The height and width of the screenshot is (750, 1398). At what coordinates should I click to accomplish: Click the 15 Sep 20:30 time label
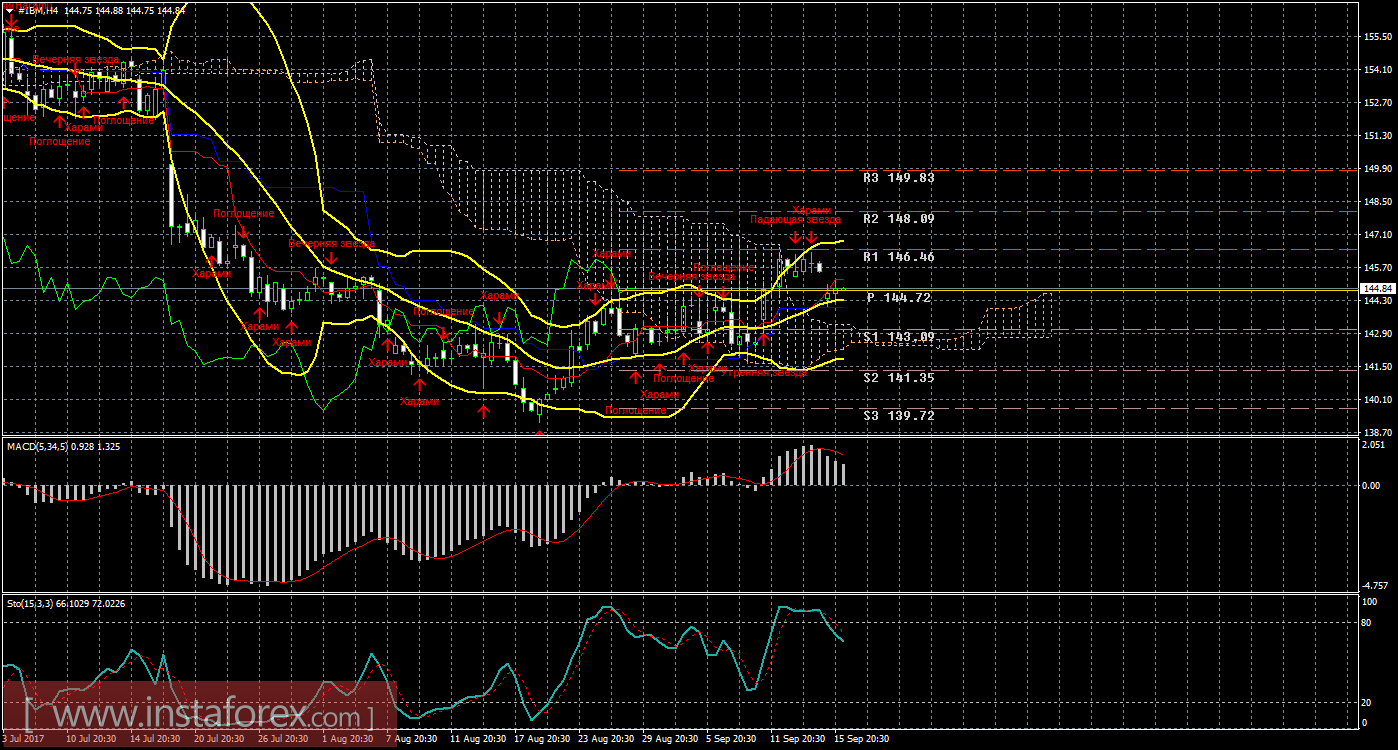pos(861,739)
